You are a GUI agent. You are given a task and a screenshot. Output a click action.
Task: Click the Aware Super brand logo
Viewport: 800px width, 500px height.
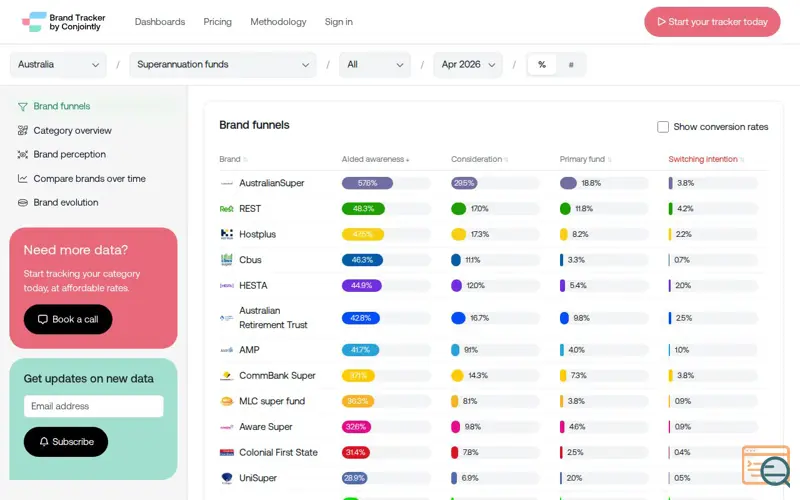227,427
